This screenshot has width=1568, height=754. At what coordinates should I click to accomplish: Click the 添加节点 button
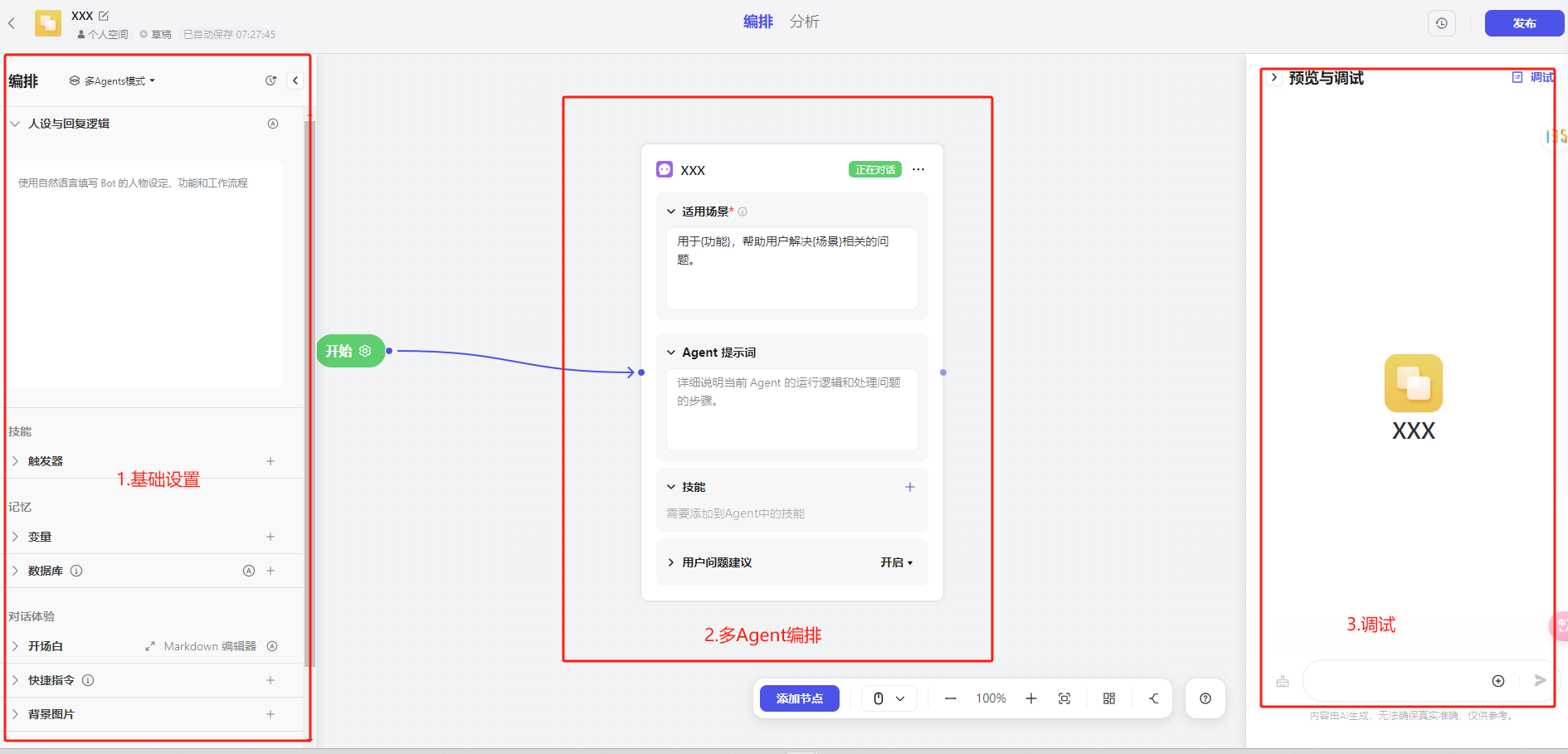click(x=800, y=698)
